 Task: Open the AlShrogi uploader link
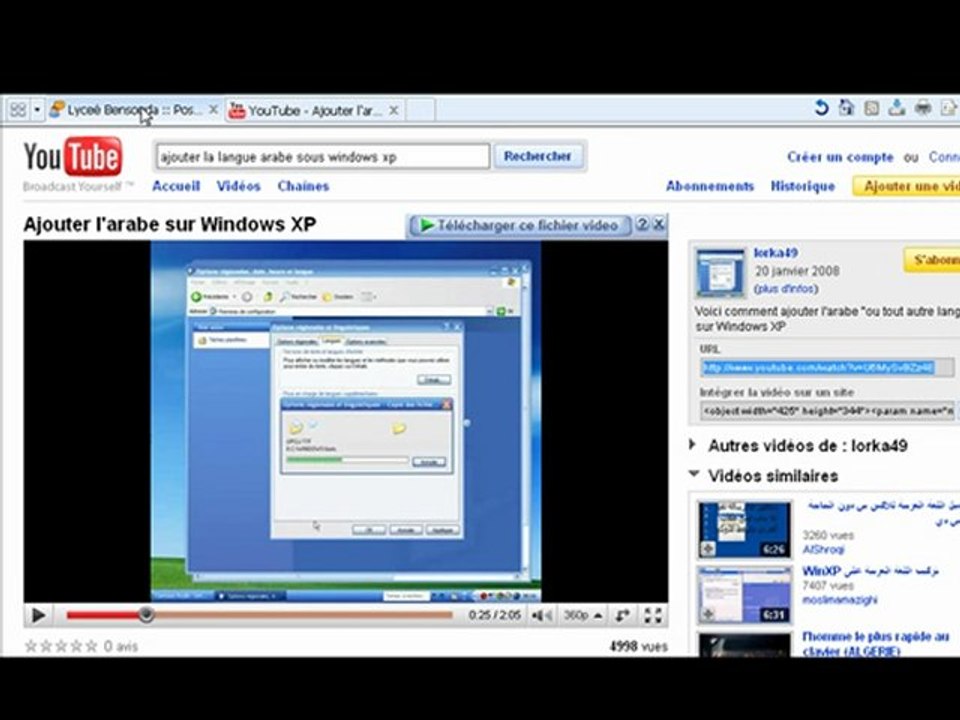coord(823,550)
